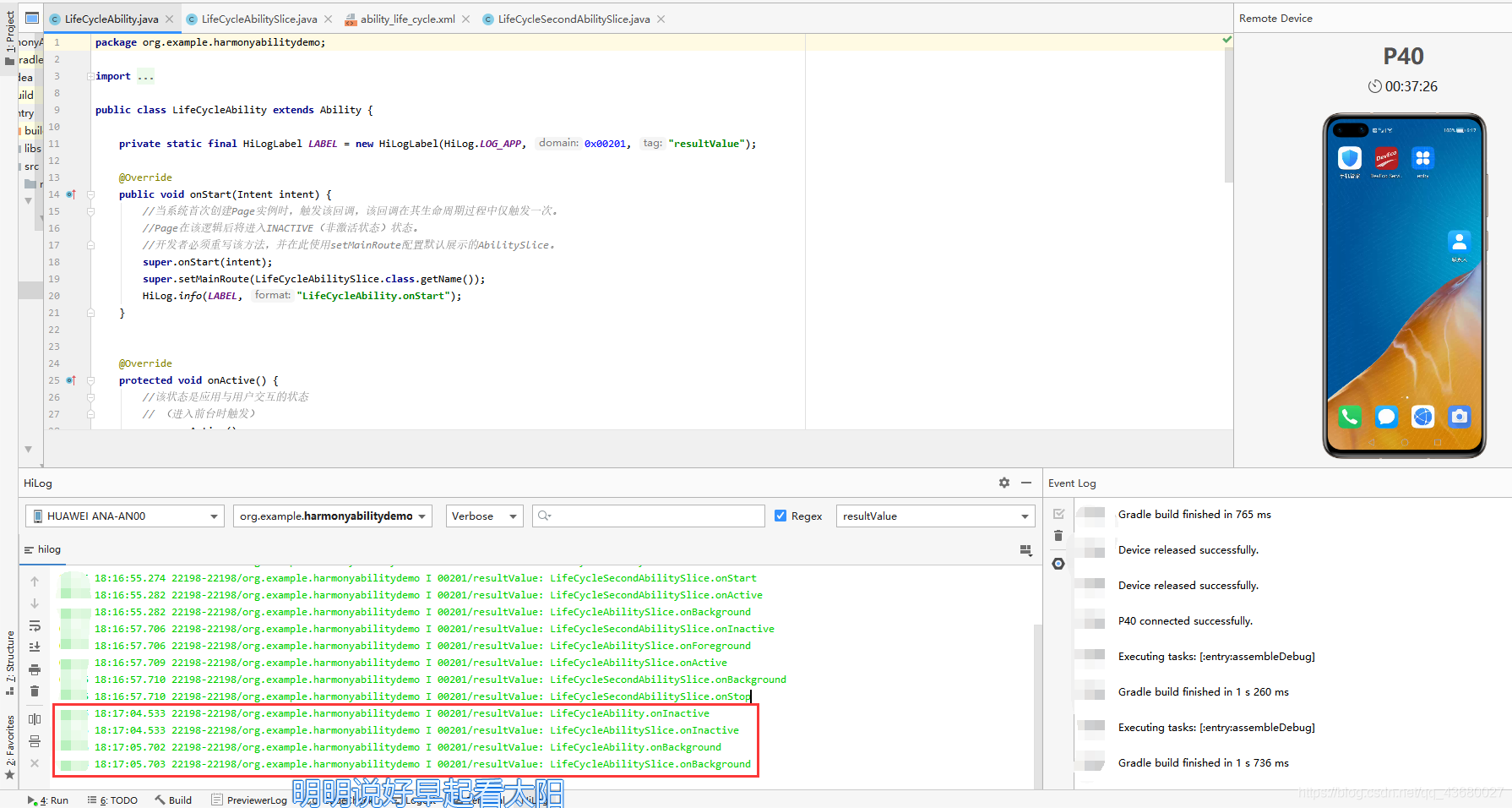1512x808 pixels.
Task: Close the ability_life_cycle.xml tab
Action: pyautogui.click(x=465, y=19)
